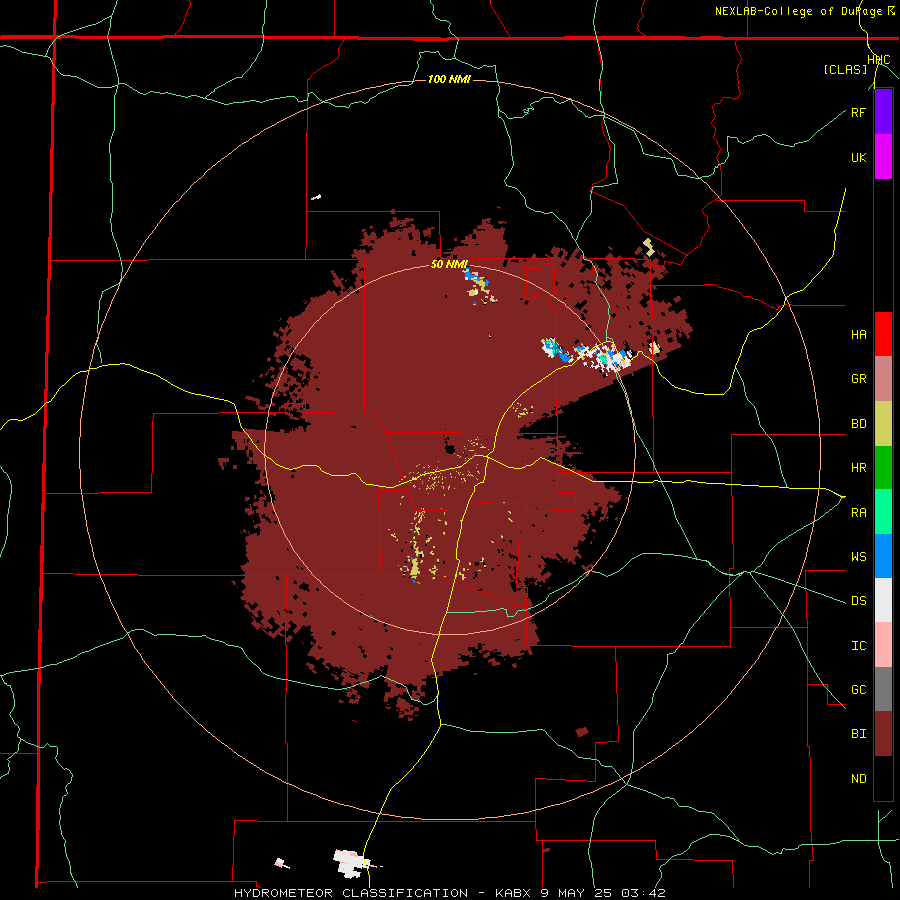Click the RF purple legend swatch

coord(883,112)
